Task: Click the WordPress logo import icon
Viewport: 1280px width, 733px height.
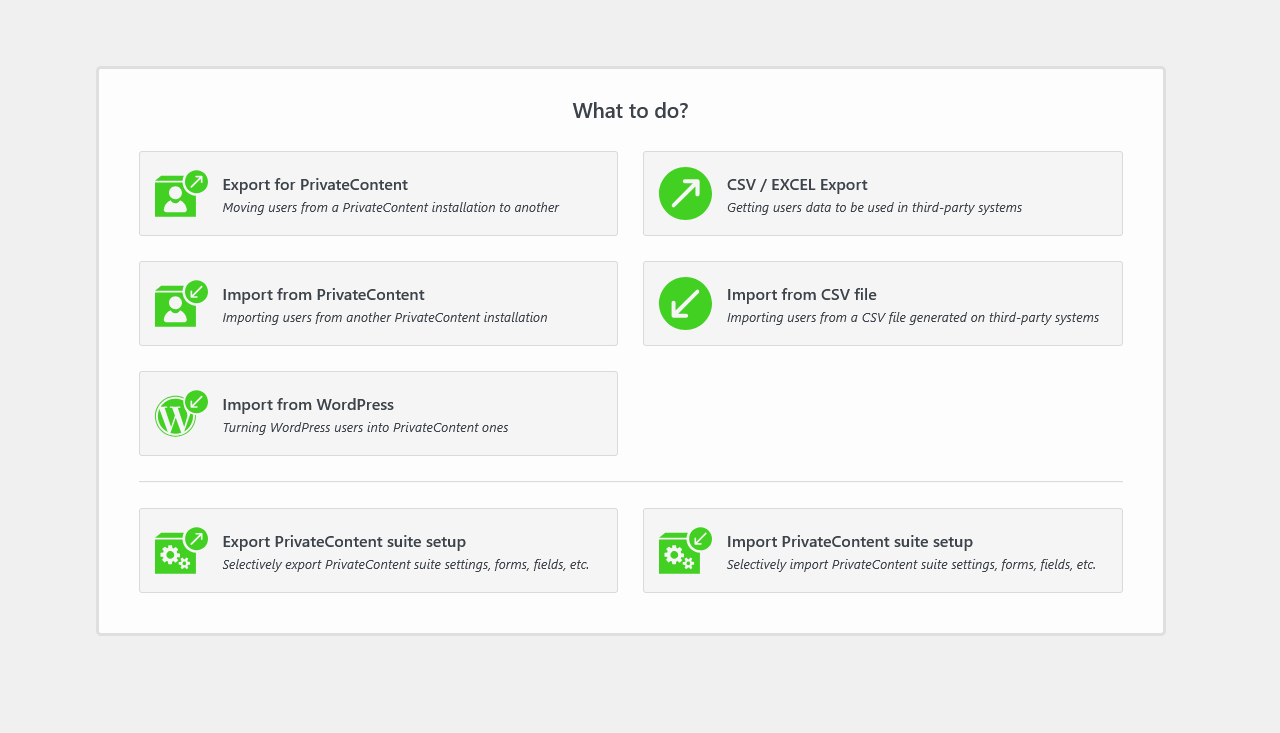Action: point(181,414)
